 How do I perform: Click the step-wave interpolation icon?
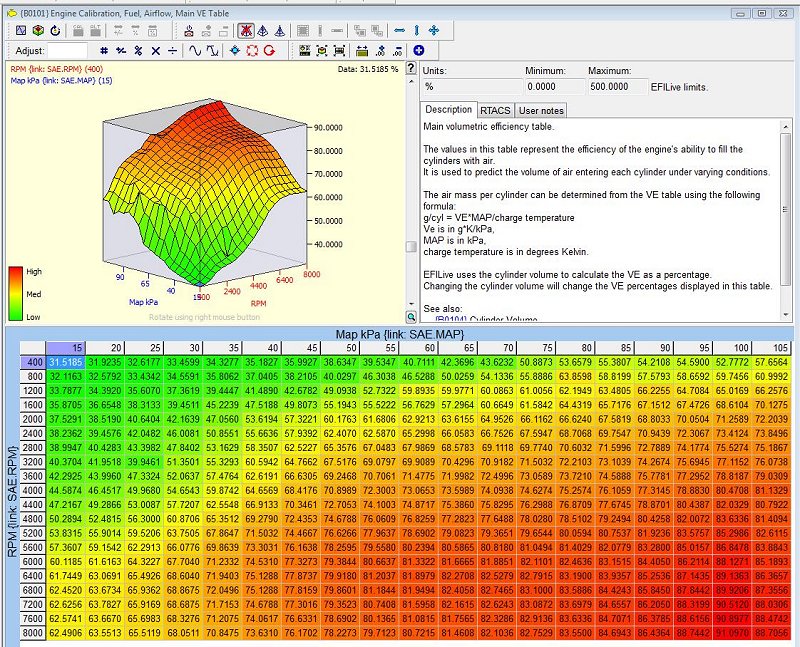point(212,51)
